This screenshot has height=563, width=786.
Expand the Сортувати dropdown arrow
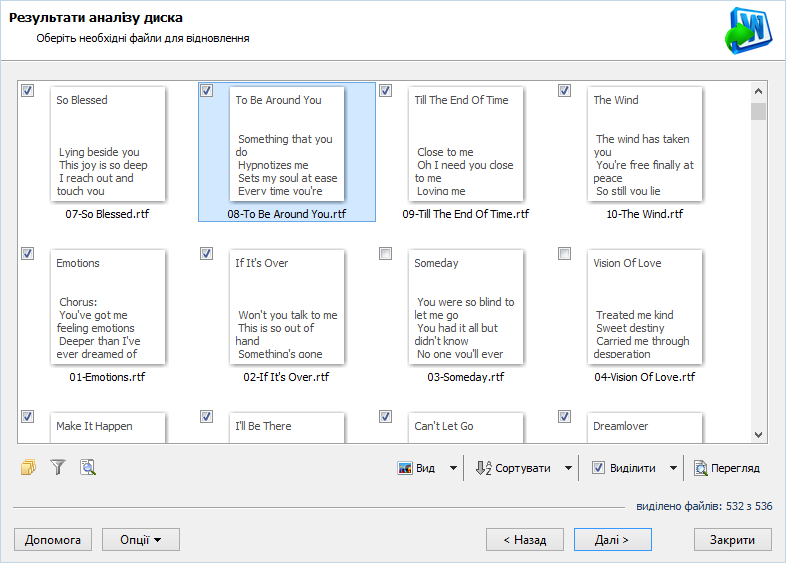click(568, 468)
